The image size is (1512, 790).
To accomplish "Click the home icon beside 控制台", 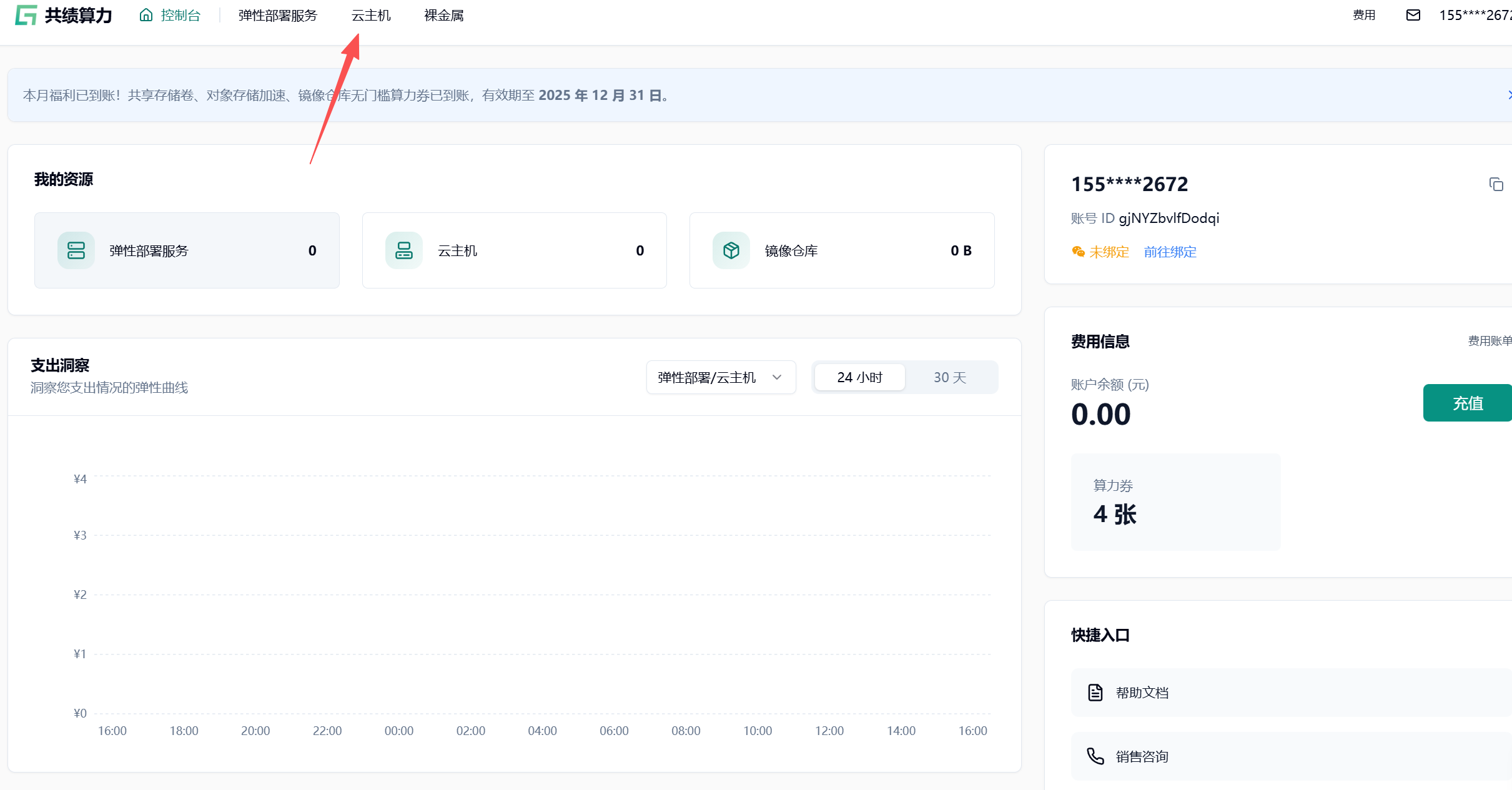I will (x=146, y=15).
